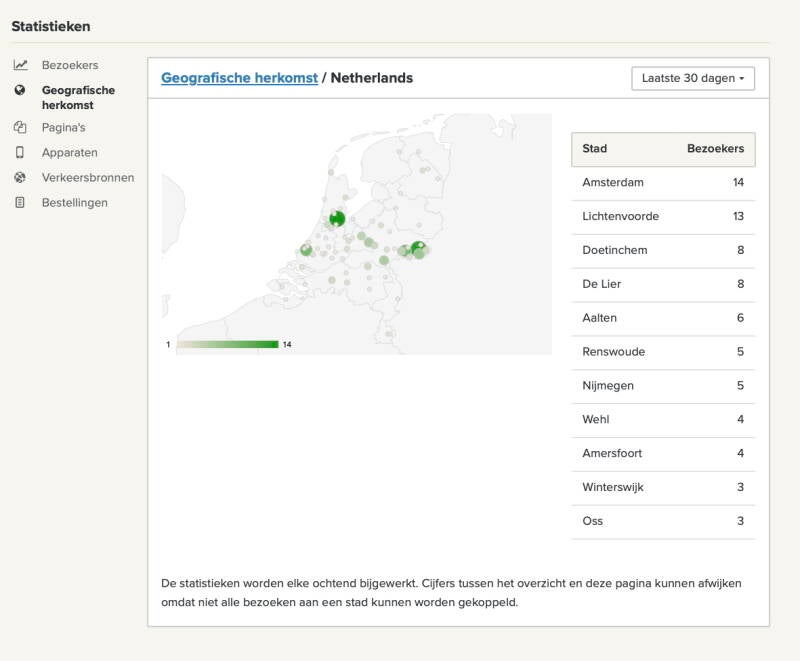Click the green gradient legend bar
Image resolution: width=800 pixels, height=661 pixels.
point(228,344)
